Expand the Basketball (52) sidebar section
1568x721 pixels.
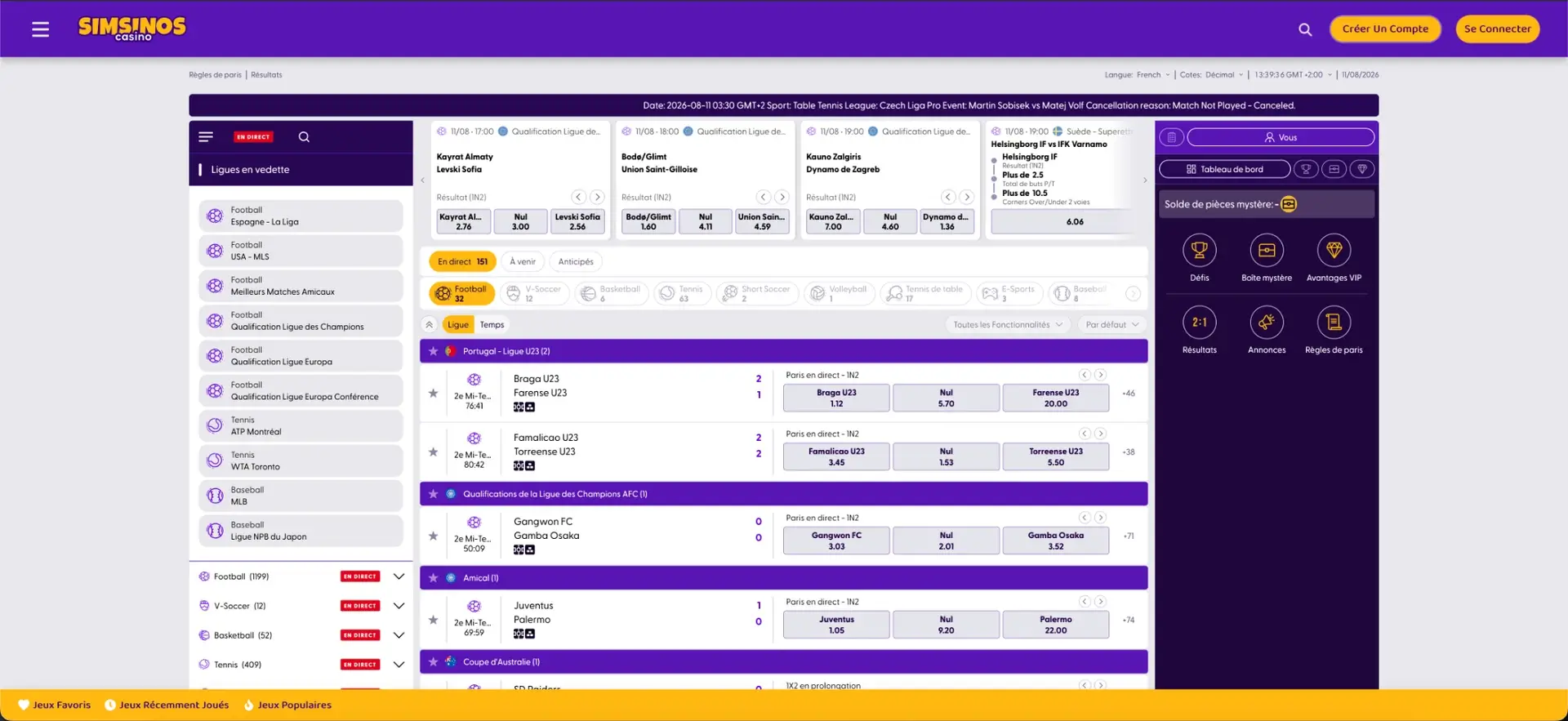pos(399,635)
